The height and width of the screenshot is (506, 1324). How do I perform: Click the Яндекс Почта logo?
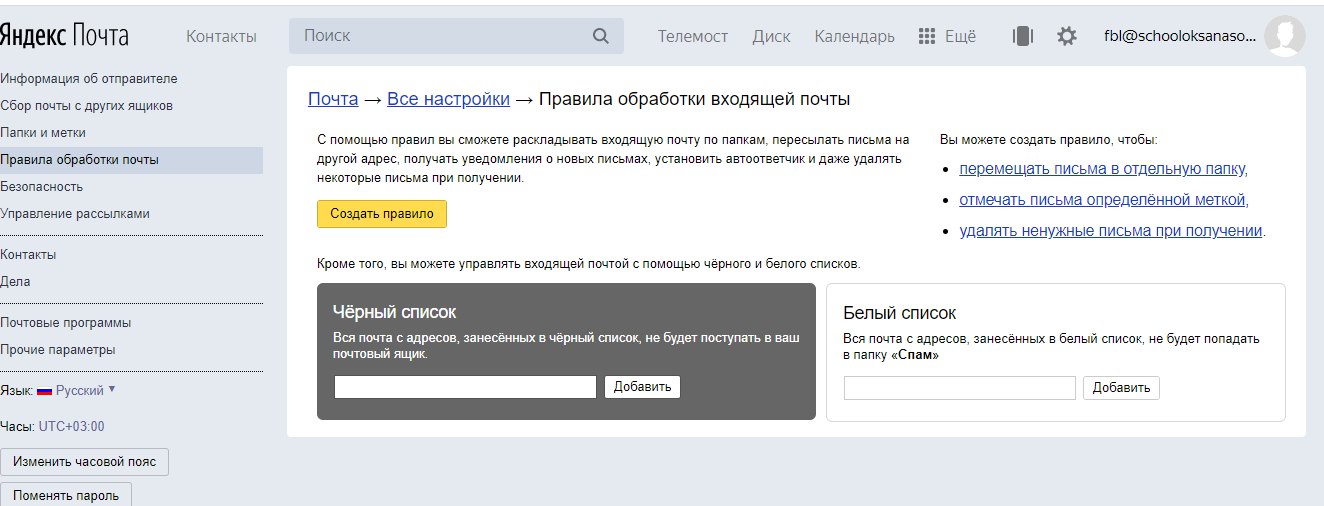[64, 36]
